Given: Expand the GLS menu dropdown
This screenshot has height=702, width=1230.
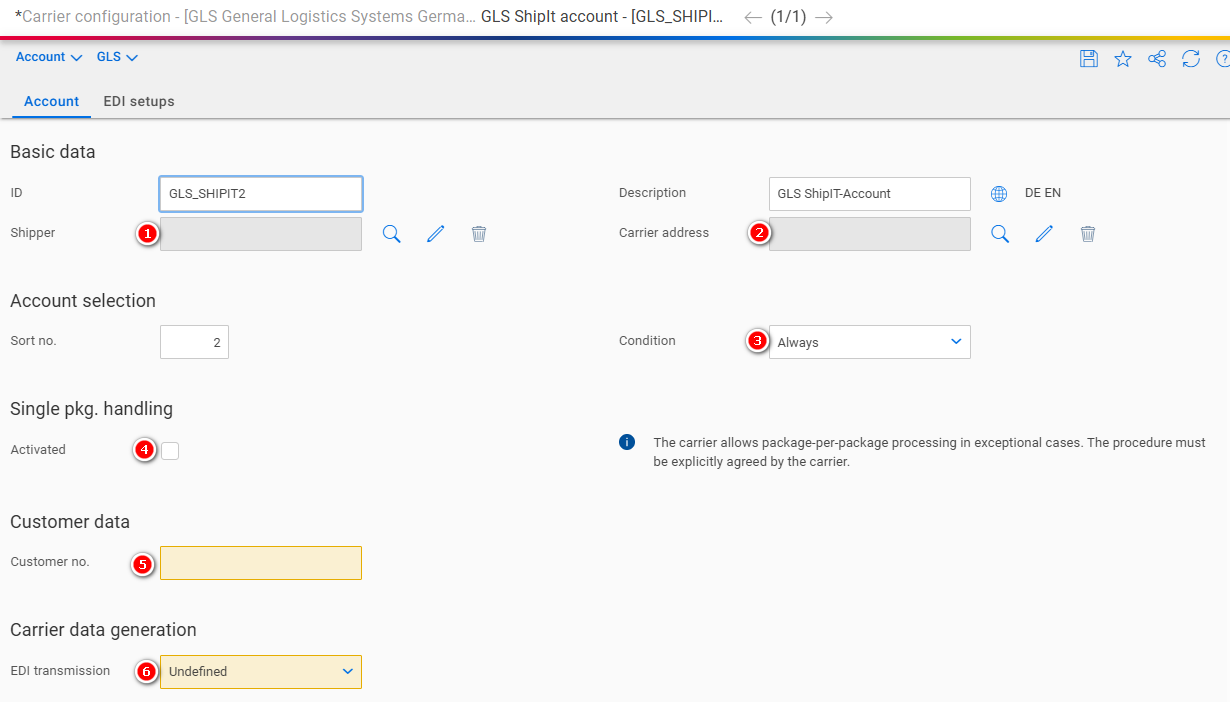Looking at the screenshot, I should tap(117, 57).
